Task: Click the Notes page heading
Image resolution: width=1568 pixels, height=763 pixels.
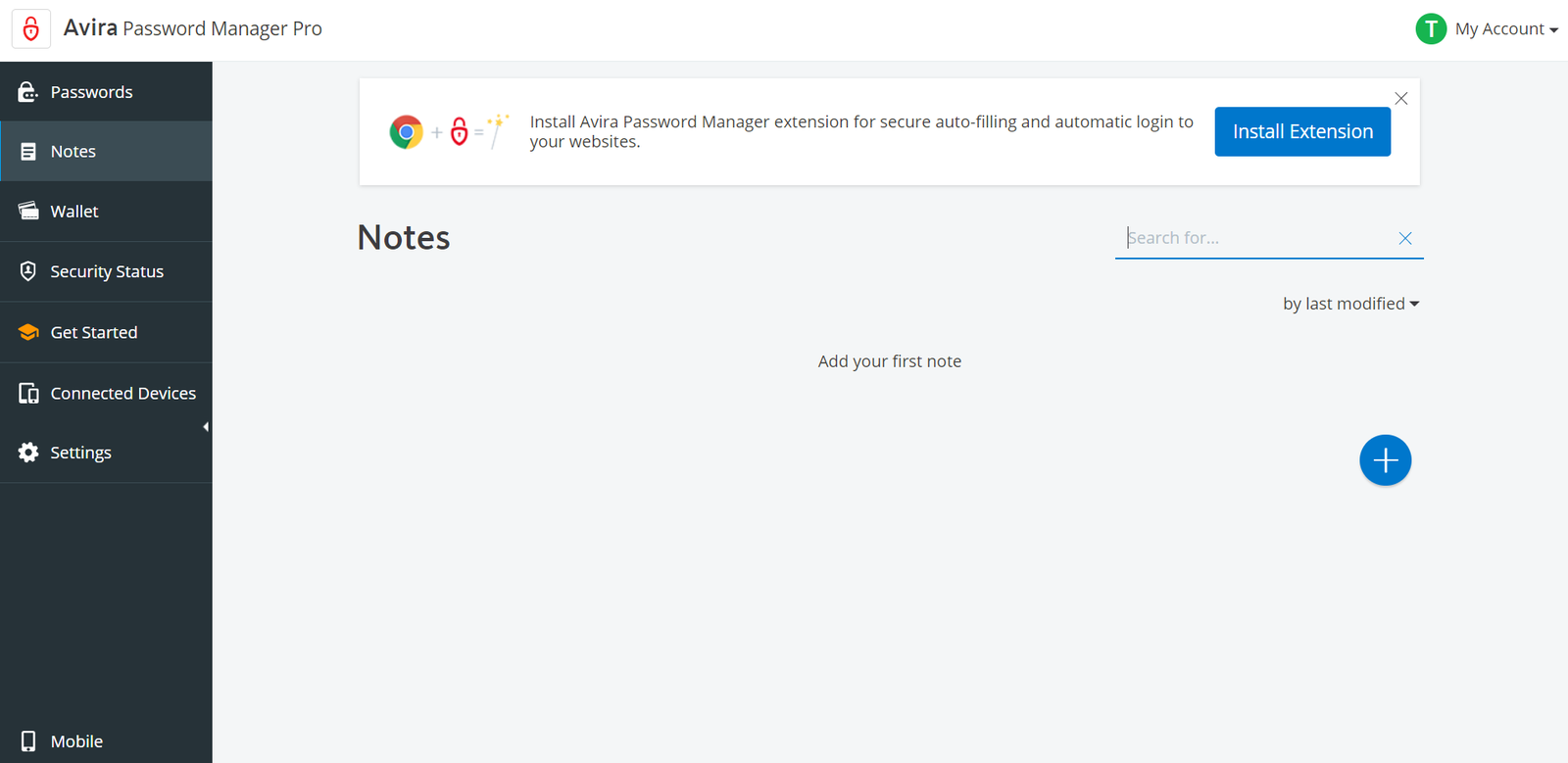Action: pos(404,238)
